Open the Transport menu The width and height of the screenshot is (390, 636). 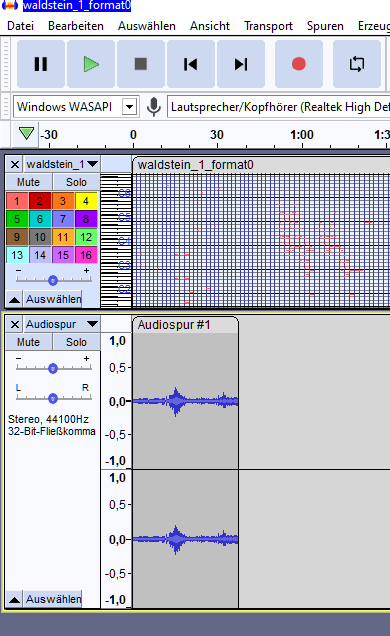point(268,26)
